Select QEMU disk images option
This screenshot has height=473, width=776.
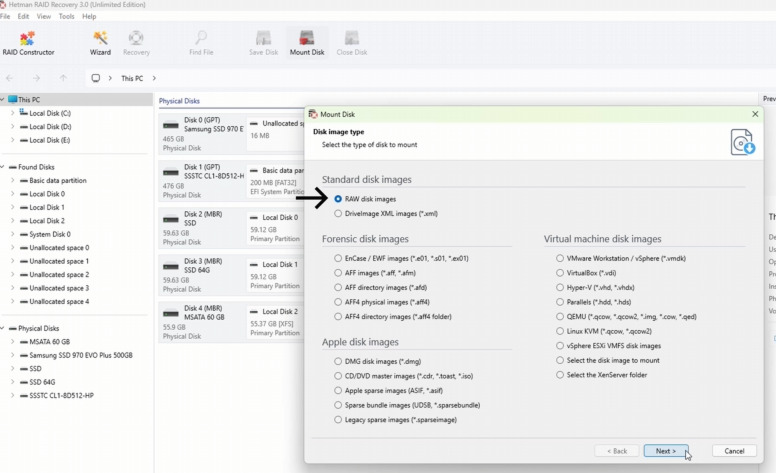tap(560, 317)
